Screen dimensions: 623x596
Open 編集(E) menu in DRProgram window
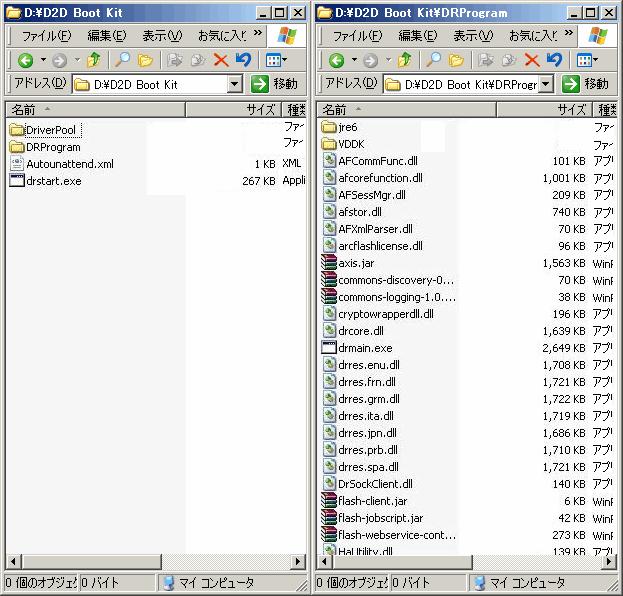418,36
